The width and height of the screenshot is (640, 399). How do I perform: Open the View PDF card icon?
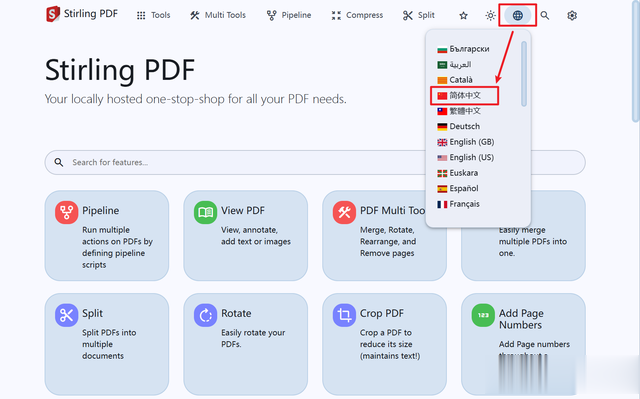pos(205,212)
